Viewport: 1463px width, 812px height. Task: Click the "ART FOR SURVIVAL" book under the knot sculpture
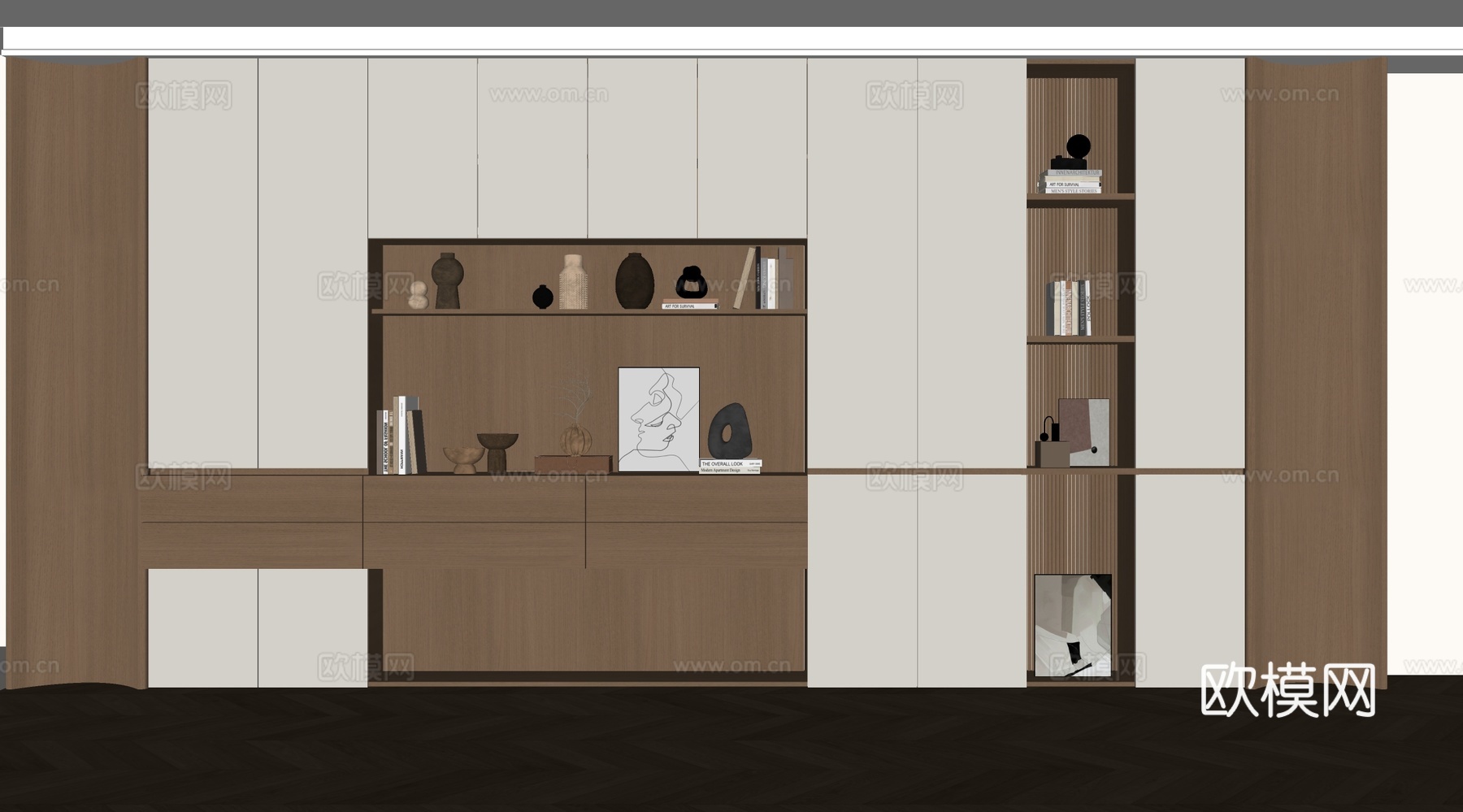(690, 306)
